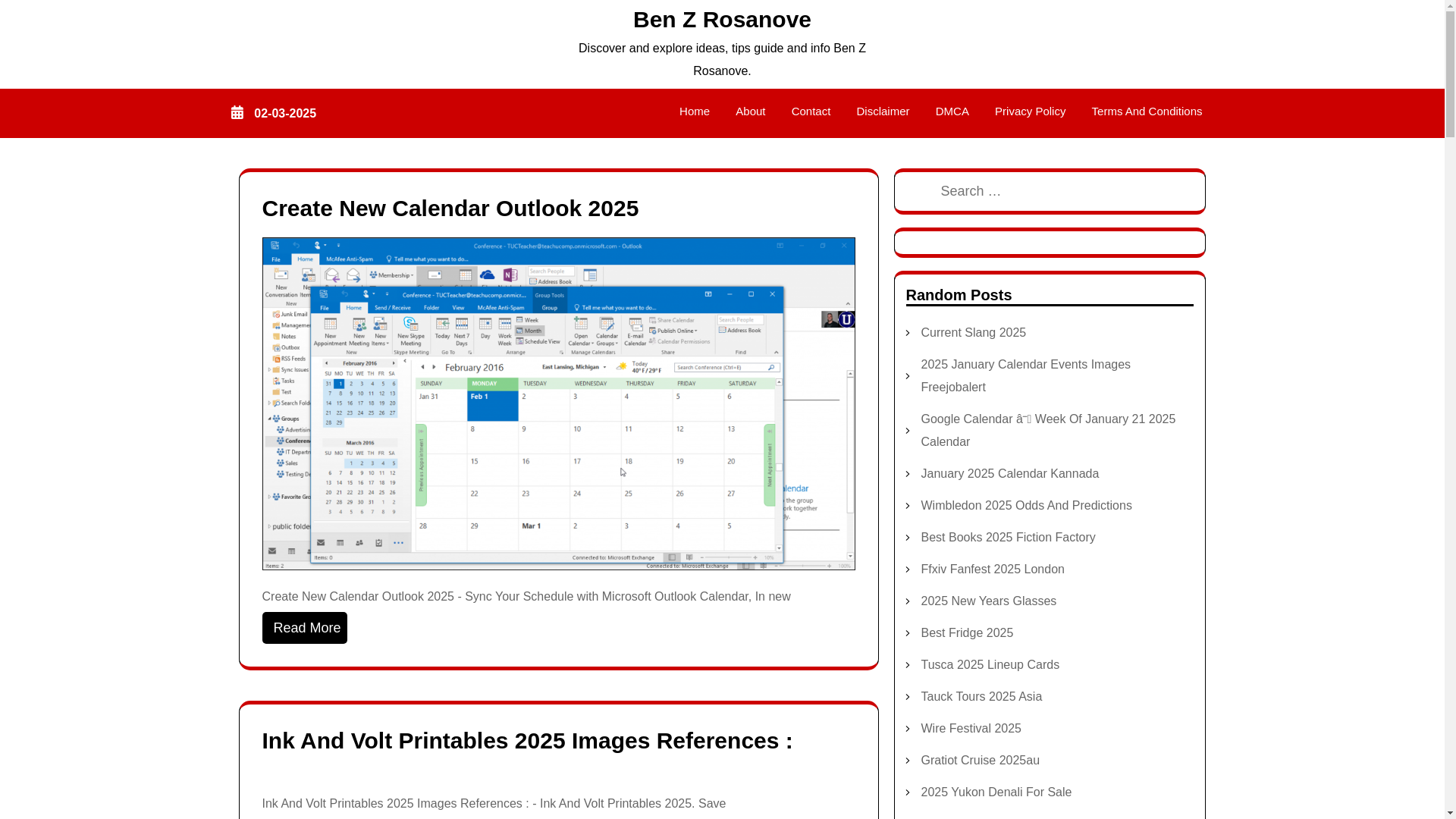View the Disclaimer page

pyautogui.click(x=883, y=111)
